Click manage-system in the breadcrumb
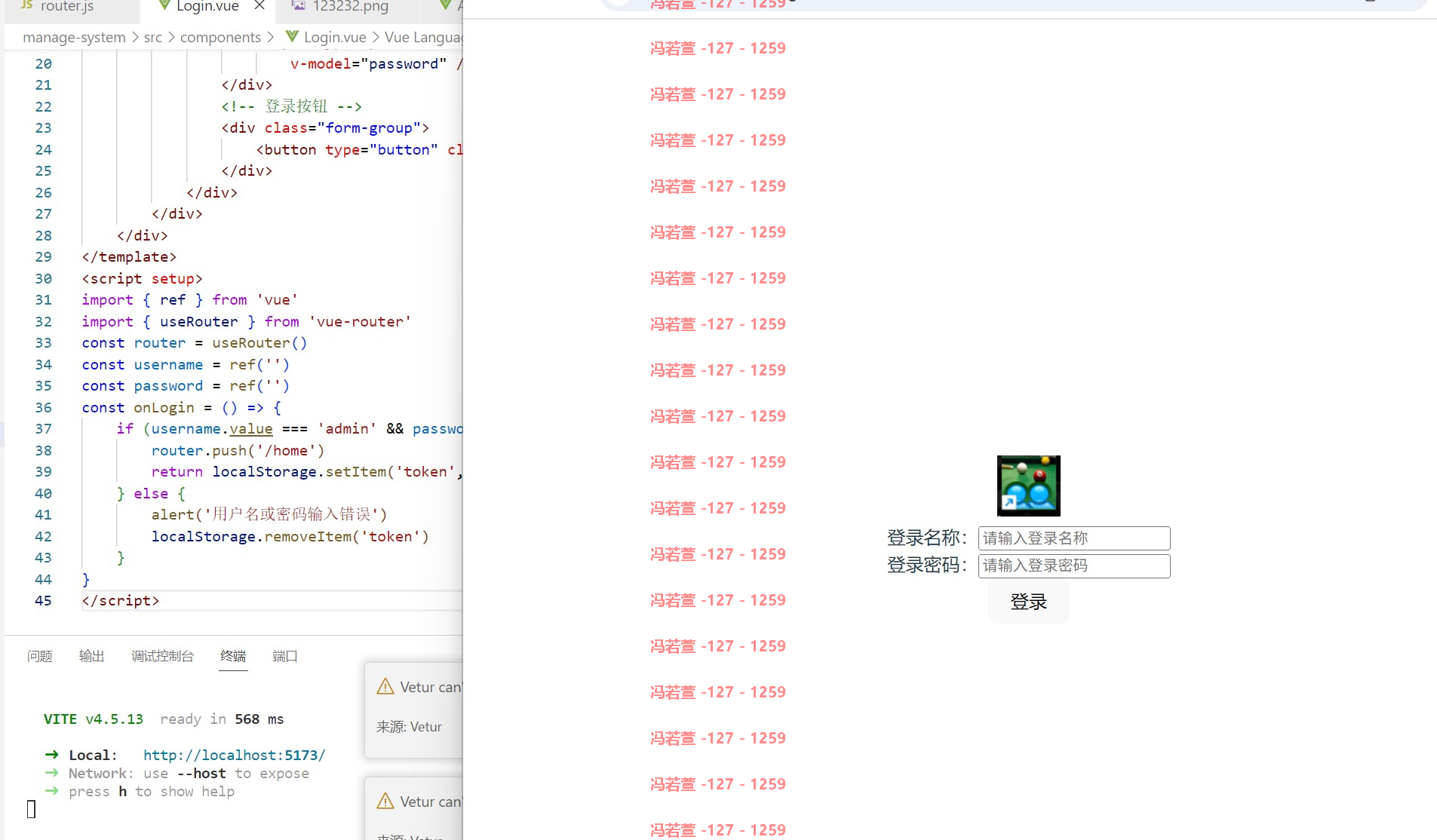1437x840 pixels. [74, 37]
